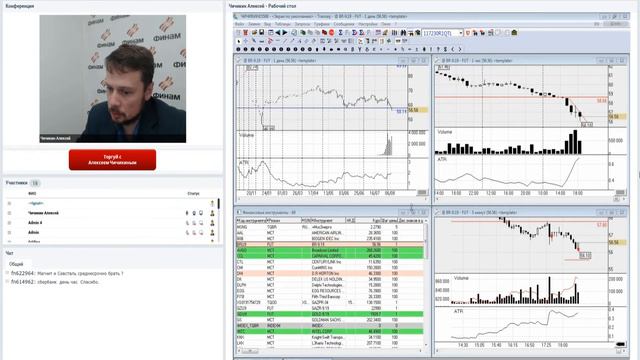Click the dark house icon at toolbar end
Screen dimensions: 640x360
point(514,33)
